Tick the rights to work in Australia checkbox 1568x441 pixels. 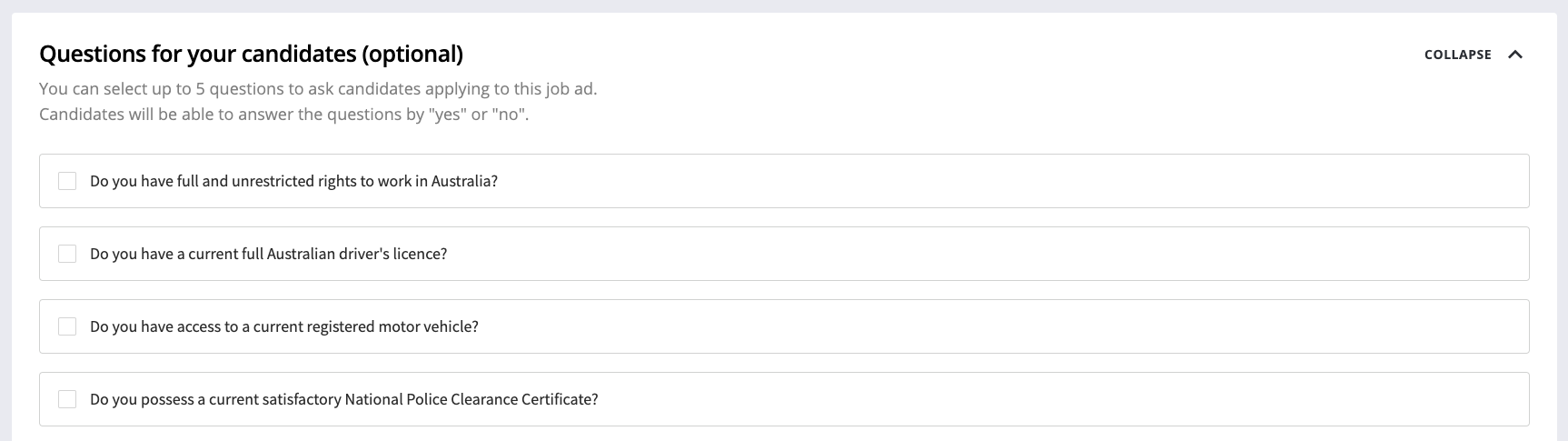pos(67,181)
